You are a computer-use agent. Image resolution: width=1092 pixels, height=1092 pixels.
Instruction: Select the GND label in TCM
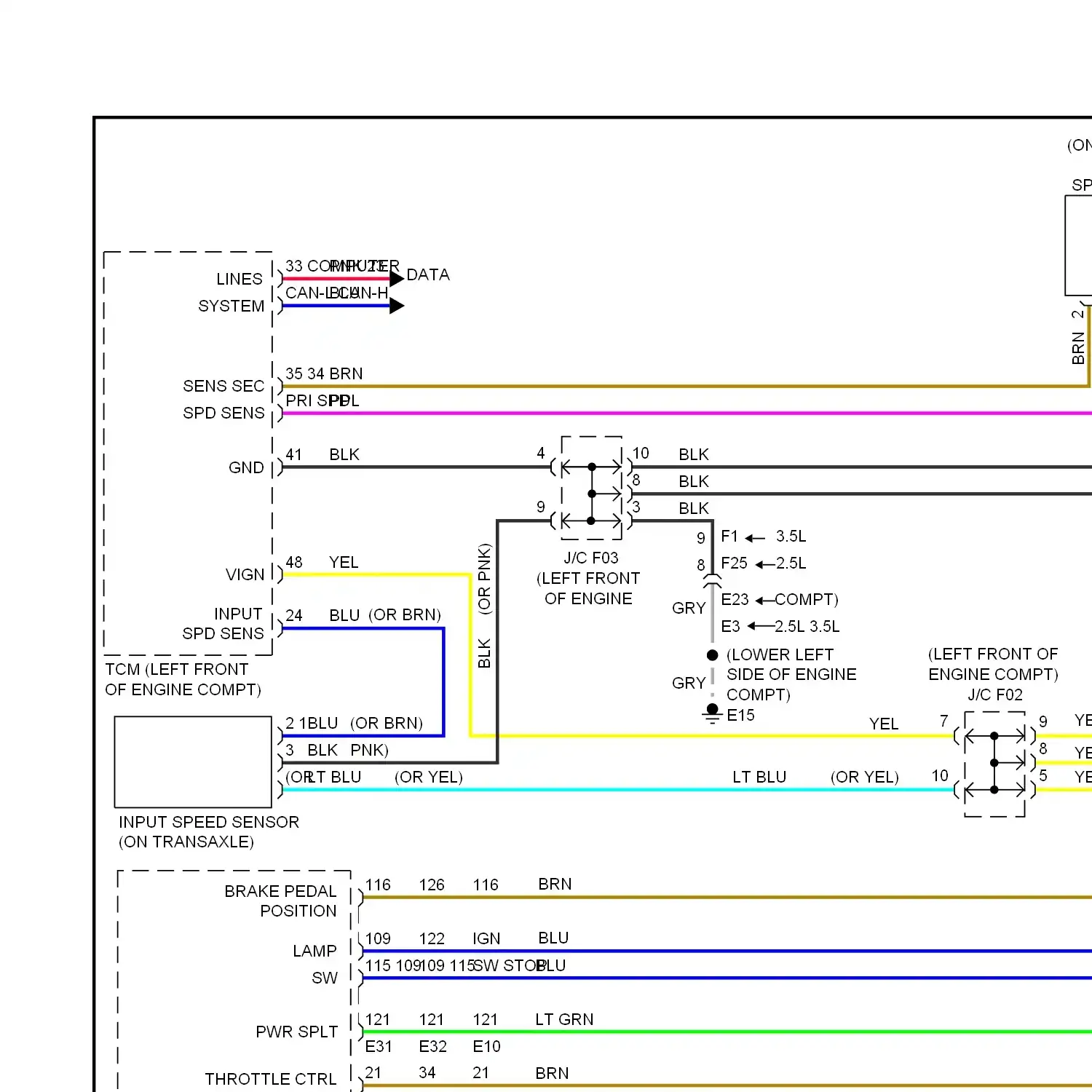[x=246, y=467]
